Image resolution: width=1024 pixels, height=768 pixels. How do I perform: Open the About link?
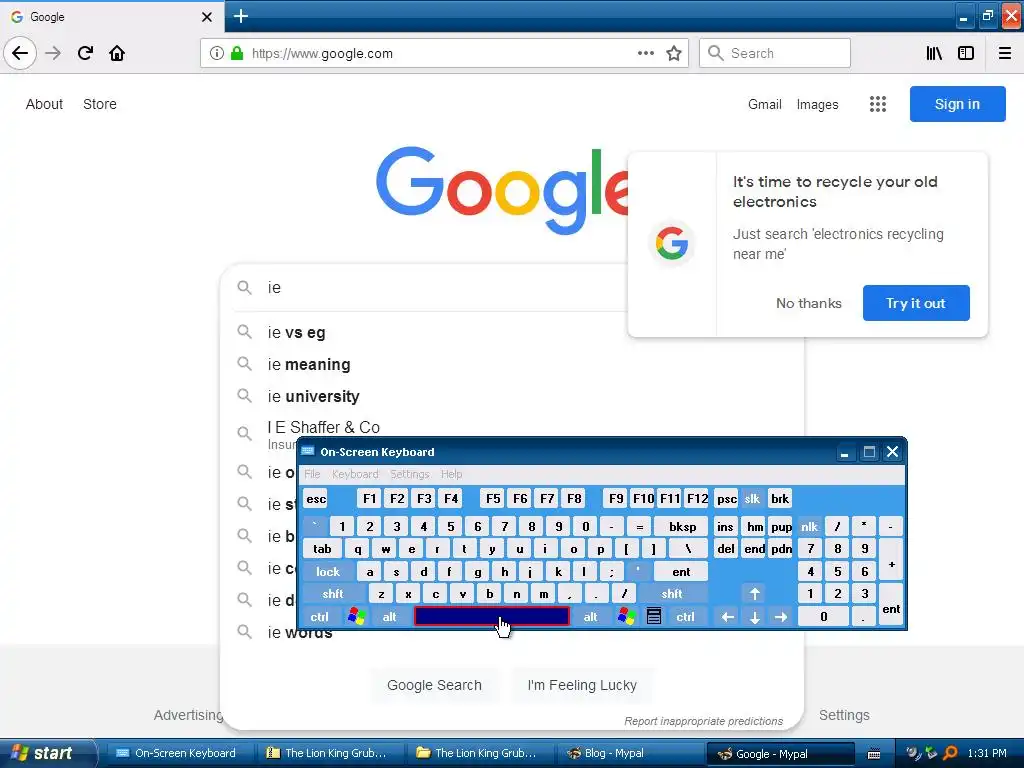point(44,104)
